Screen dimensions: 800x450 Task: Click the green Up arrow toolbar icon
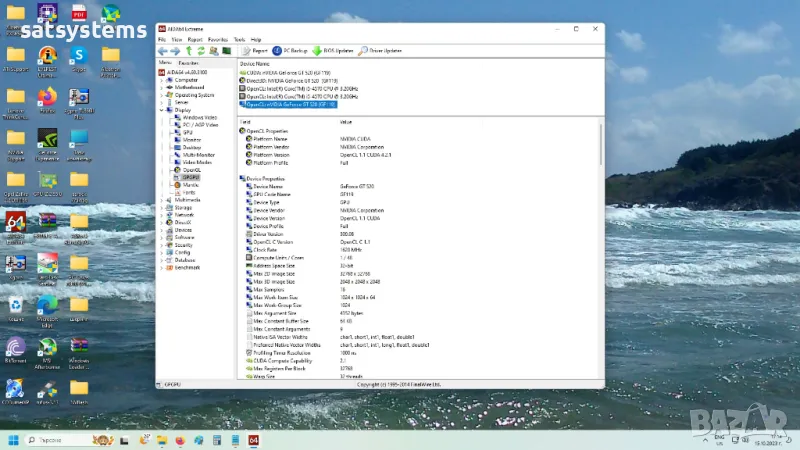click(x=188, y=50)
